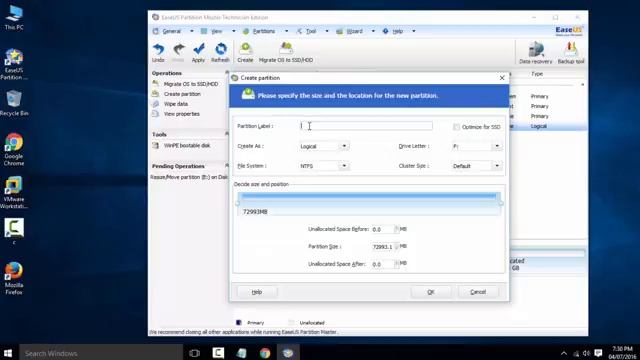This screenshot has height=360, width=640.
Task: Confirm dialog with OK button
Action: (x=431, y=292)
